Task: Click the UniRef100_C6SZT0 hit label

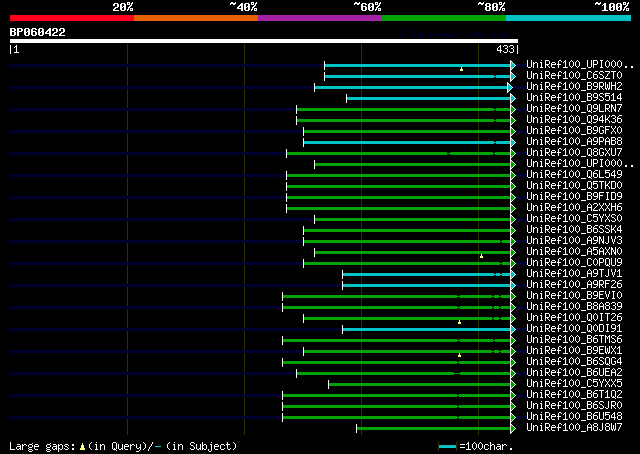Action: (x=574, y=76)
